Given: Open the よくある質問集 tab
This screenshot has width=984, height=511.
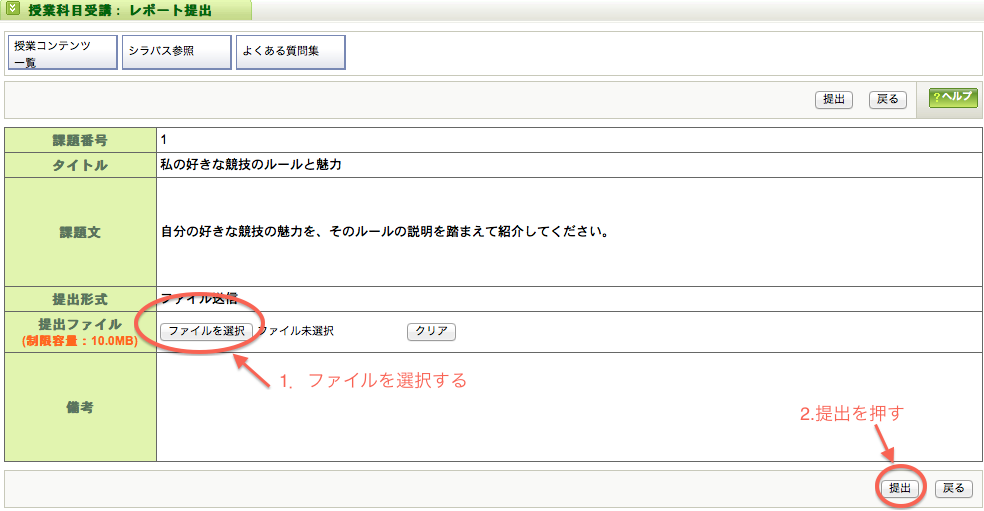Looking at the screenshot, I should (291, 52).
